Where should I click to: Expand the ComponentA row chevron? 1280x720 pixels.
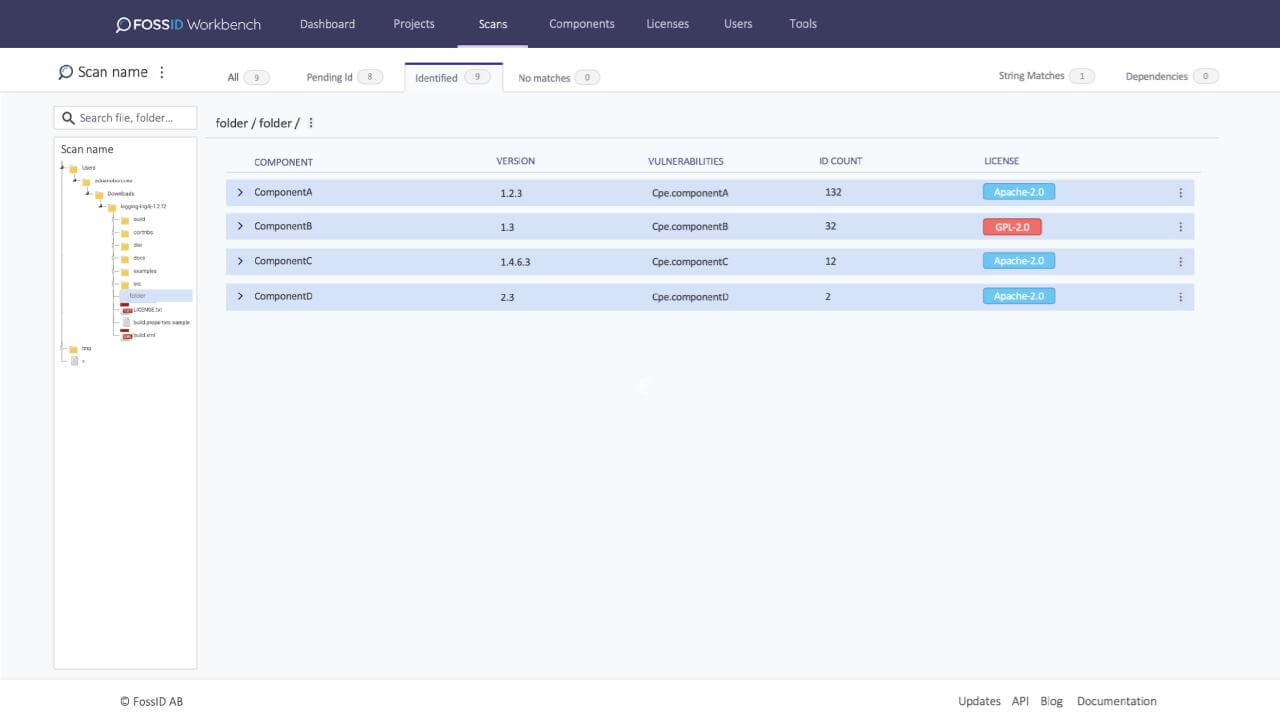pyautogui.click(x=239, y=192)
